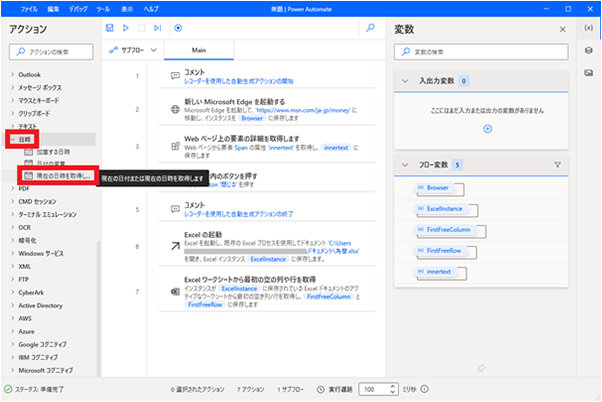This screenshot has height=402, width=602.
Task: Expand the IBM コグニティブ action group
Action: tap(13, 357)
